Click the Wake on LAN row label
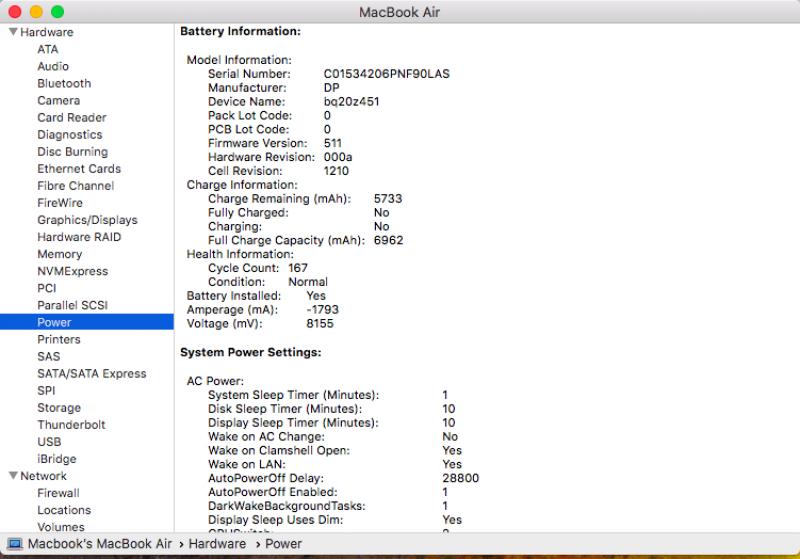 [x=246, y=464]
